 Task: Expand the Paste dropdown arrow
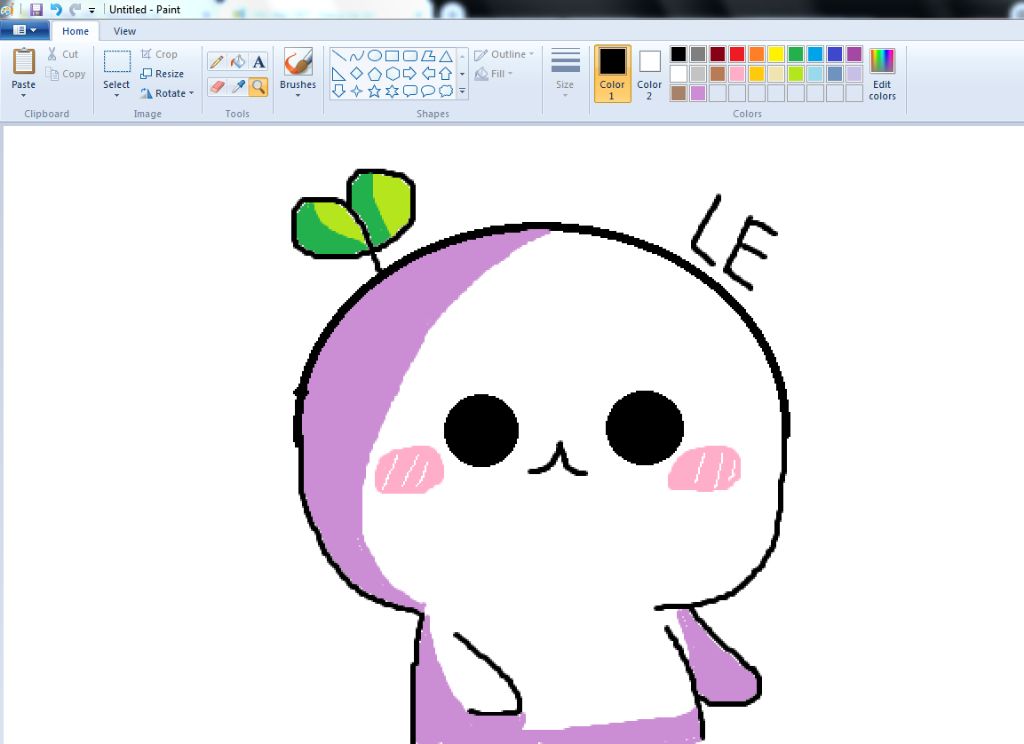tap(24, 95)
